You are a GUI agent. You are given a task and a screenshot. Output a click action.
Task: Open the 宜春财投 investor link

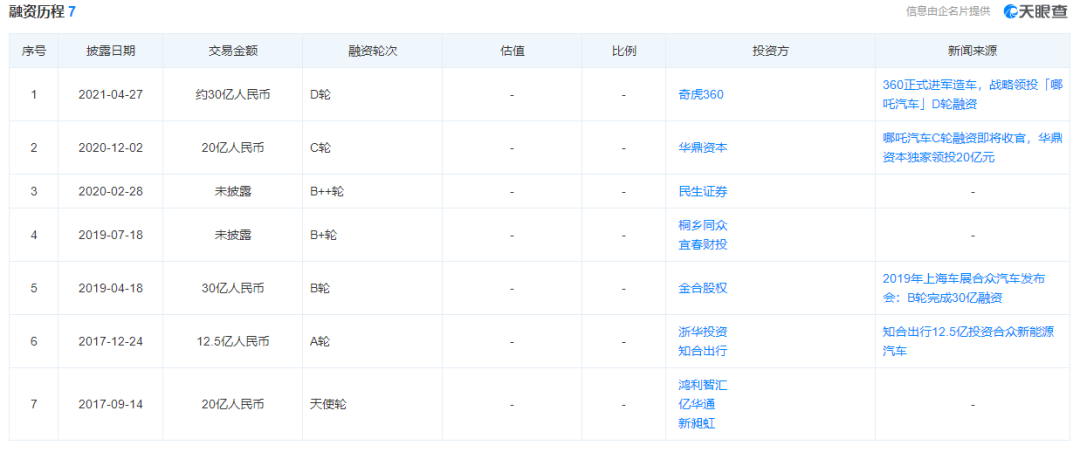click(703, 244)
